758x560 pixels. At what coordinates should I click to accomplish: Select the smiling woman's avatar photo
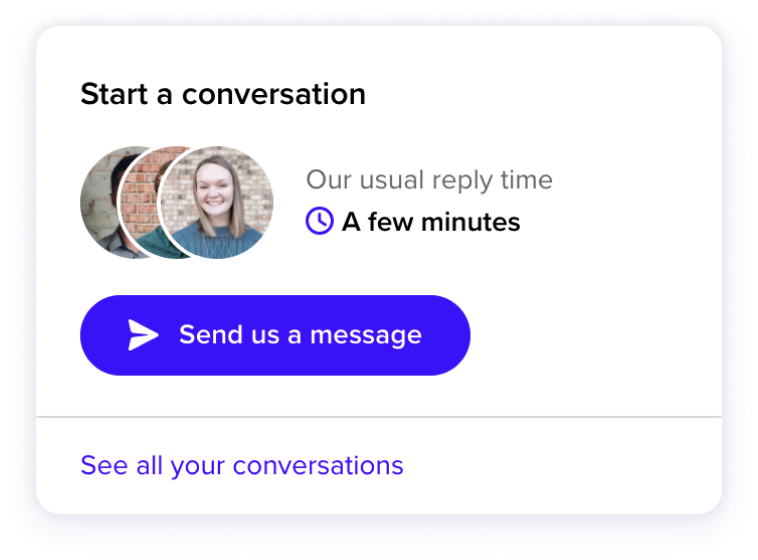217,202
